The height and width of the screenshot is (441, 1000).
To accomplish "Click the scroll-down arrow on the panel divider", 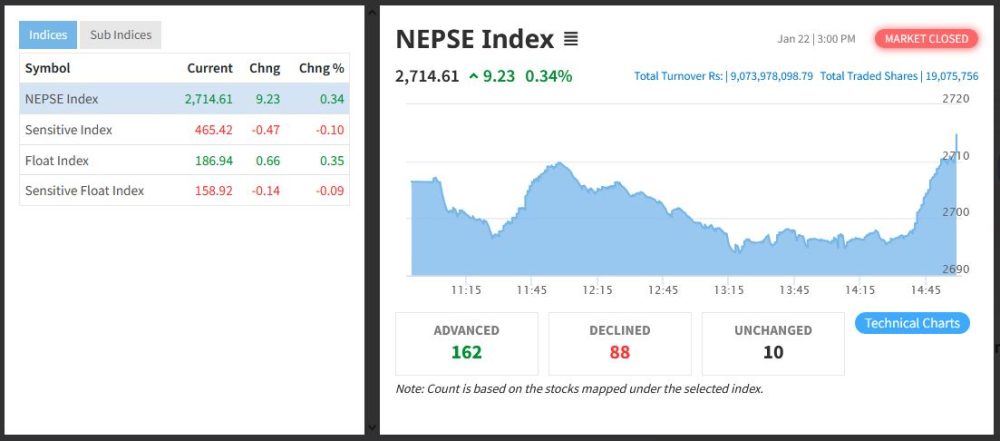I will coord(372,427).
